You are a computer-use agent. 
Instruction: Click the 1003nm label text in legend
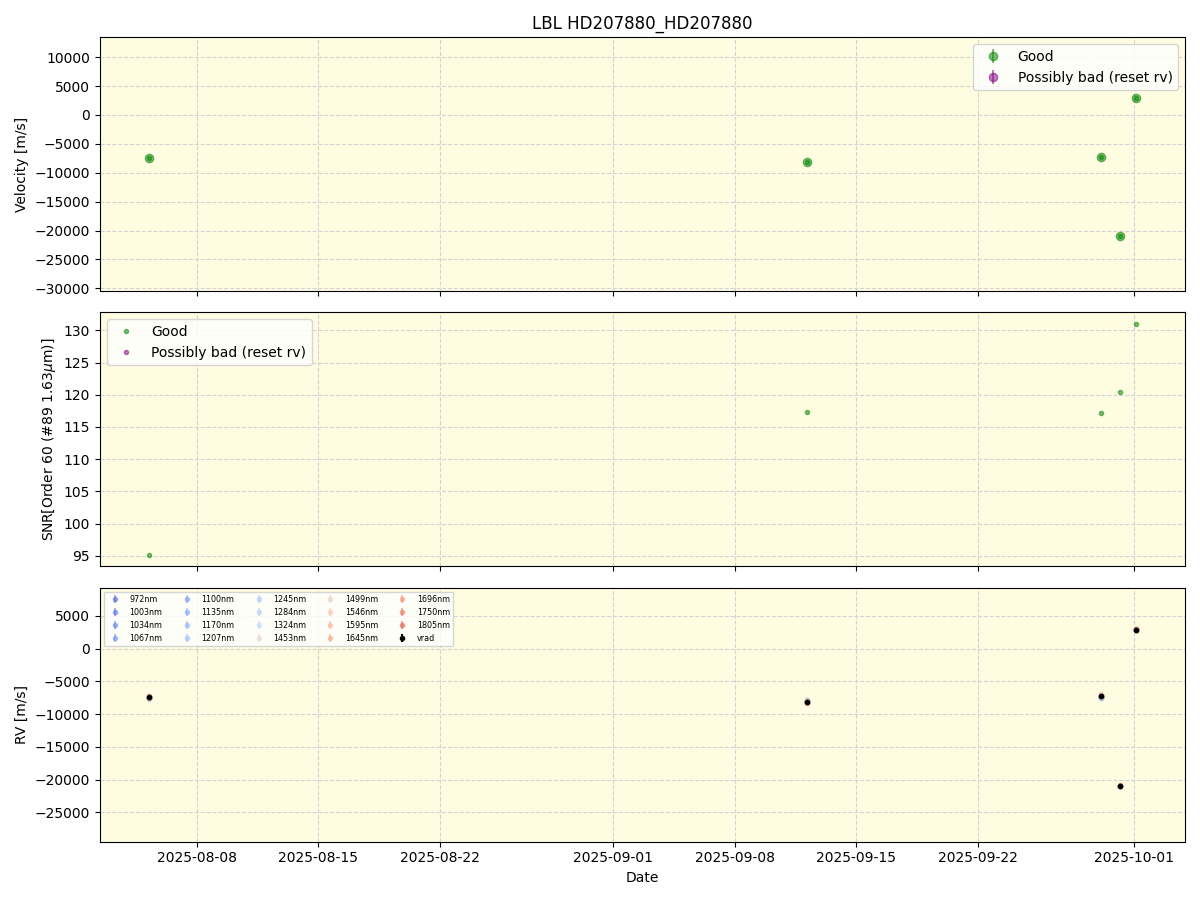pos(145,612)
